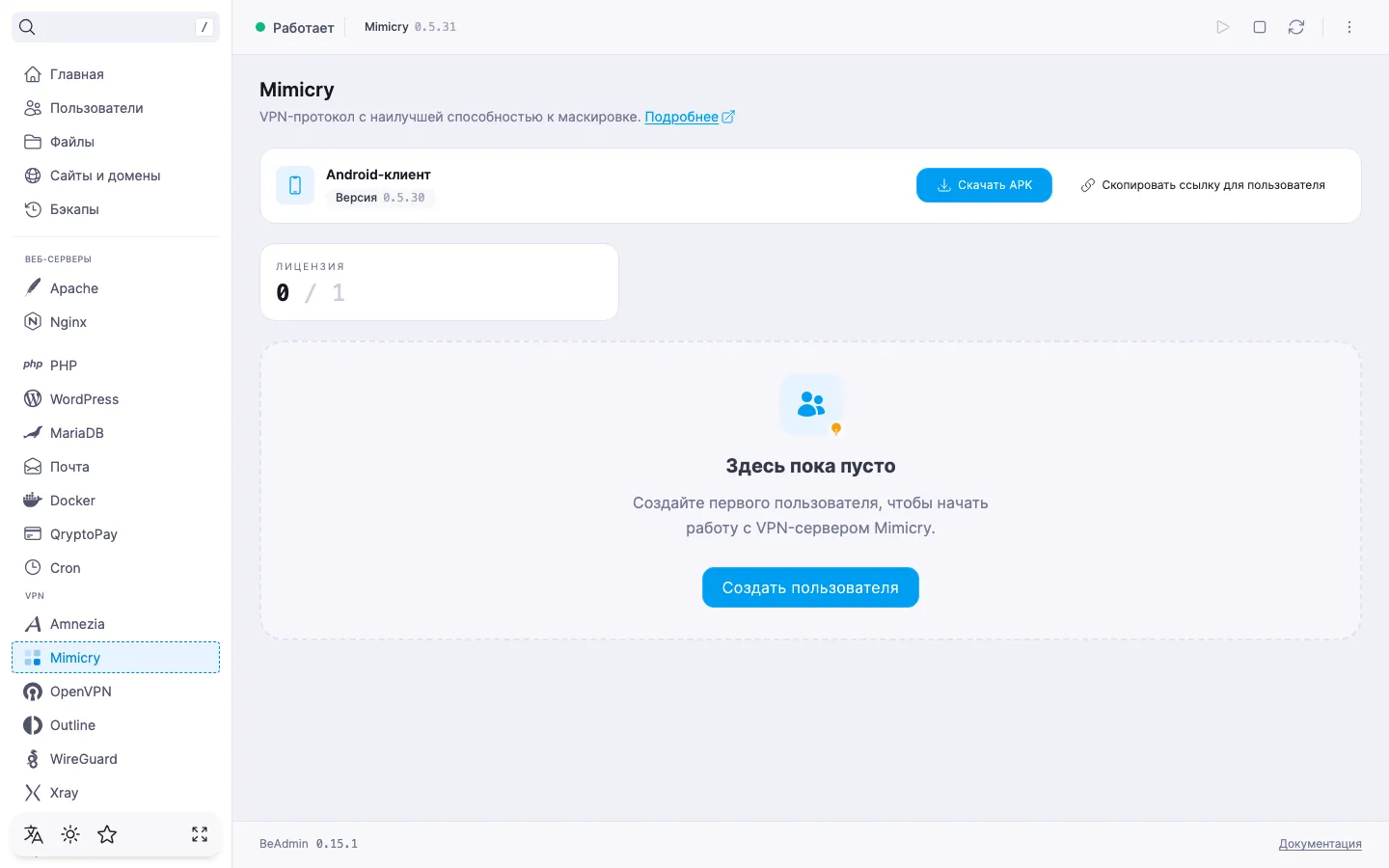Screen dimensions: 1389x868
Task: Follow the Подробнее link
Action: tap(690, 117)
